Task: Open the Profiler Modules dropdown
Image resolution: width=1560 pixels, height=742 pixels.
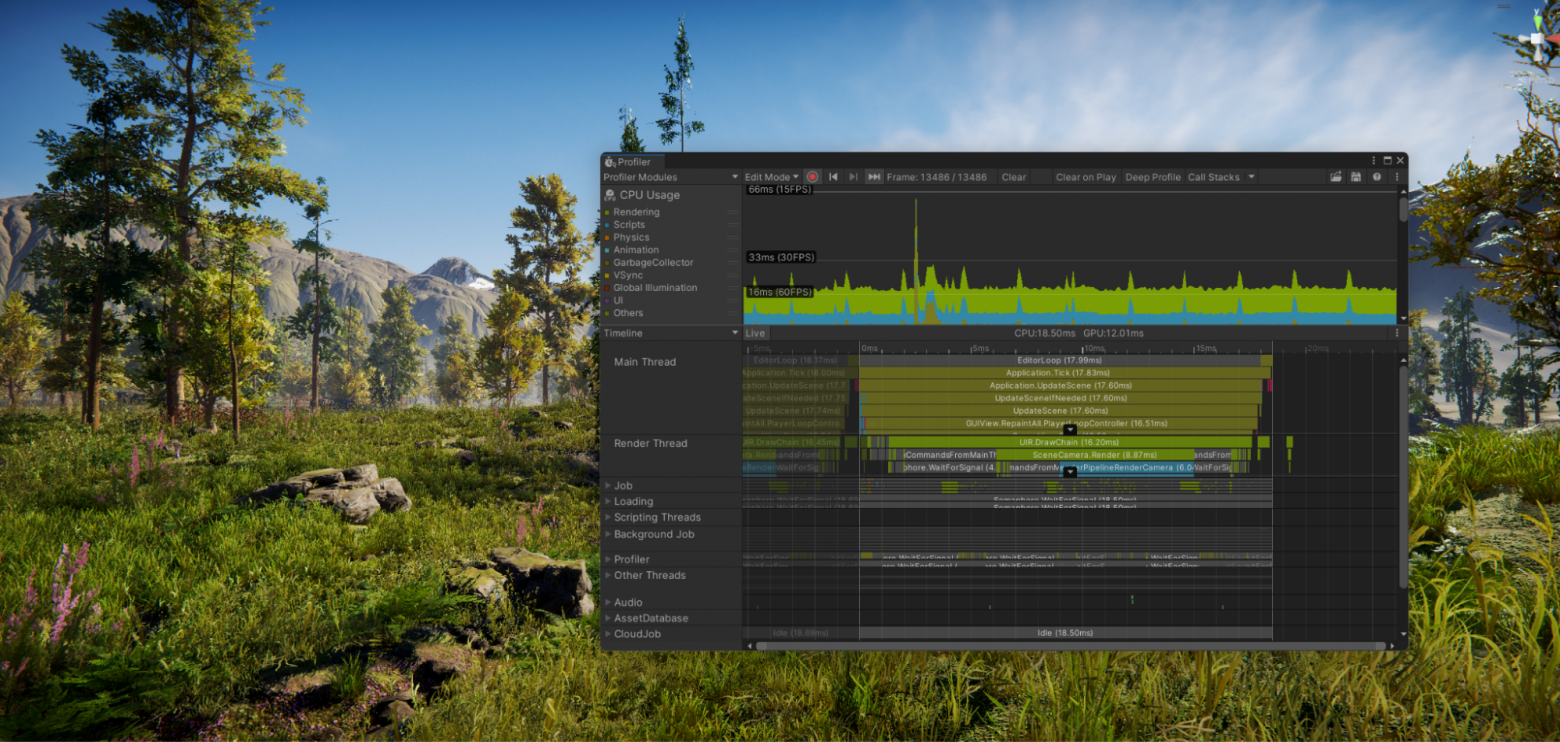Action: coord(670,177)
